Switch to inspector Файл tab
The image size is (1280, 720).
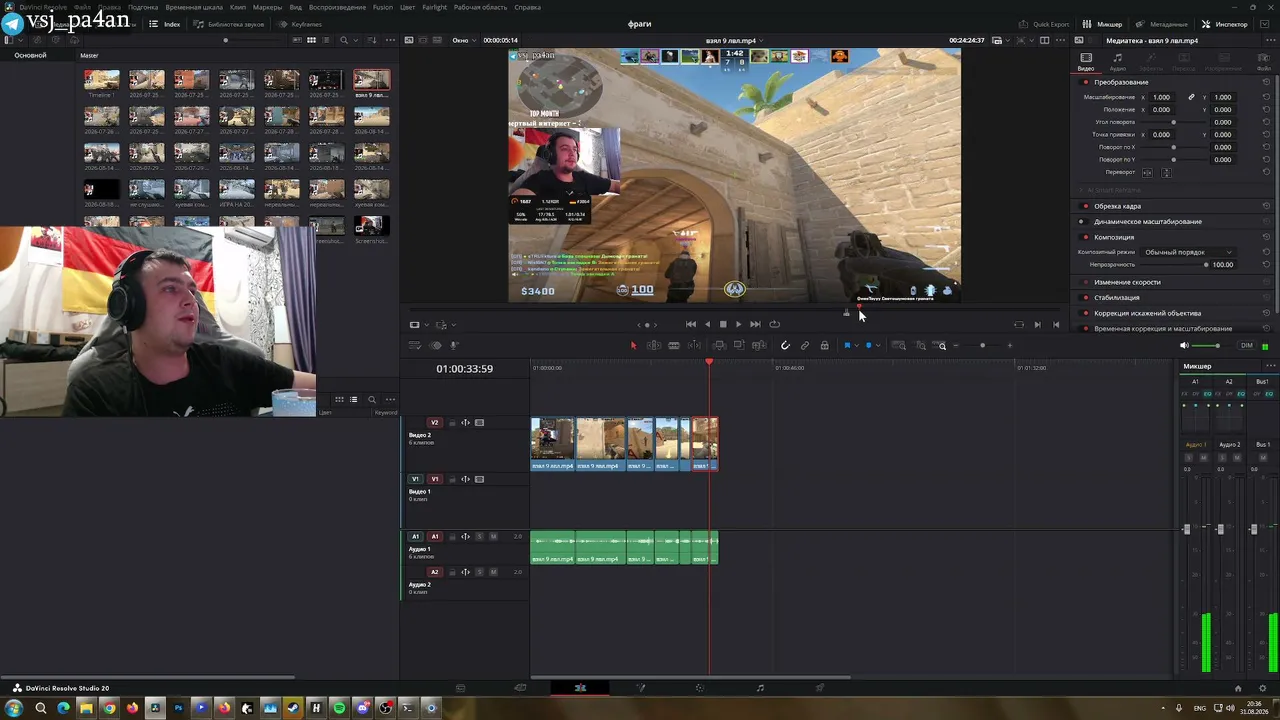click(1264, 62)
